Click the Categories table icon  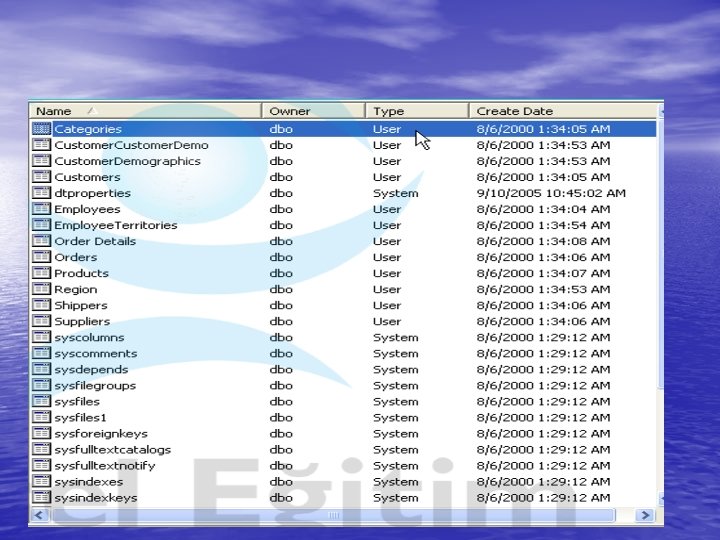[41, 129]
